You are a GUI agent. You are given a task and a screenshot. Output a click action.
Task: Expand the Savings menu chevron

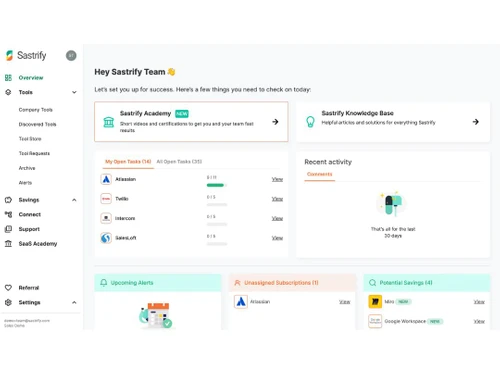click(x=74, y=200)
